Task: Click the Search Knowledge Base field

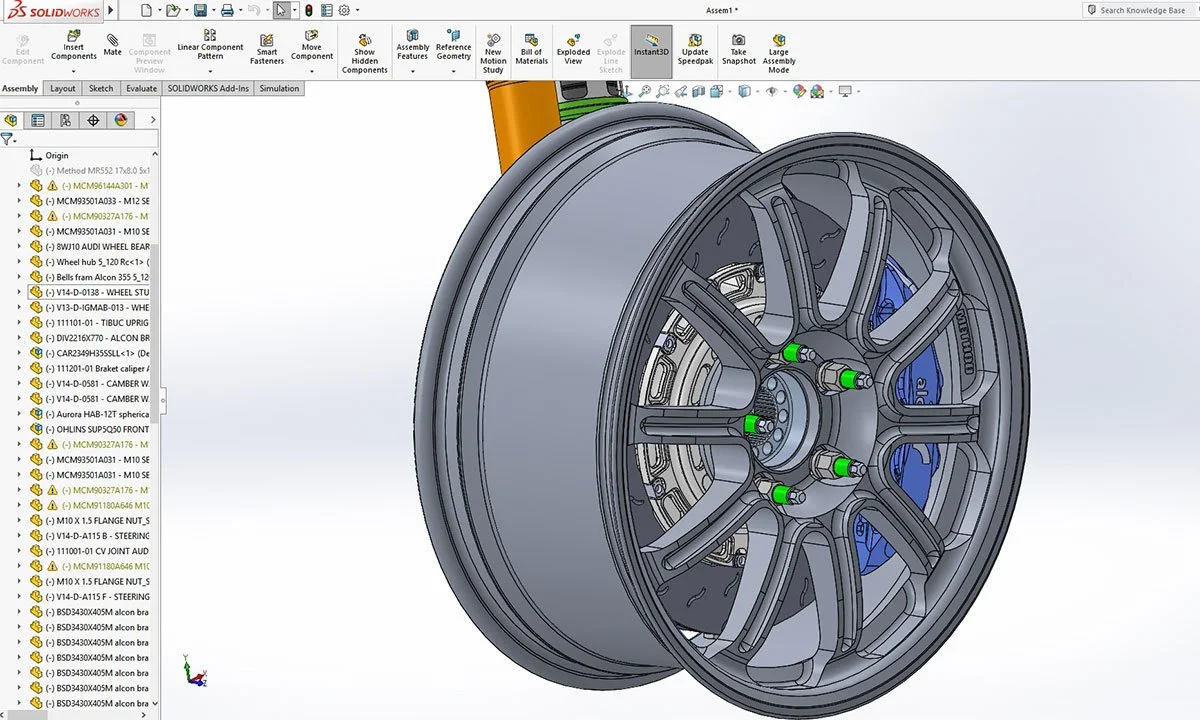Action: pos(1140,9)
